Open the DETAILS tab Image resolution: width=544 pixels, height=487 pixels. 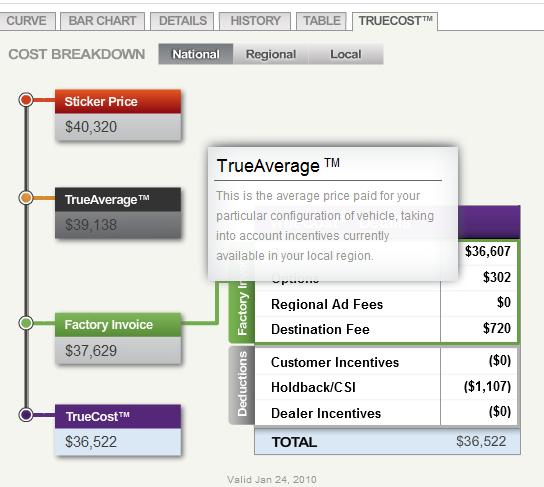pyautogui.click(x=182, y=21)
